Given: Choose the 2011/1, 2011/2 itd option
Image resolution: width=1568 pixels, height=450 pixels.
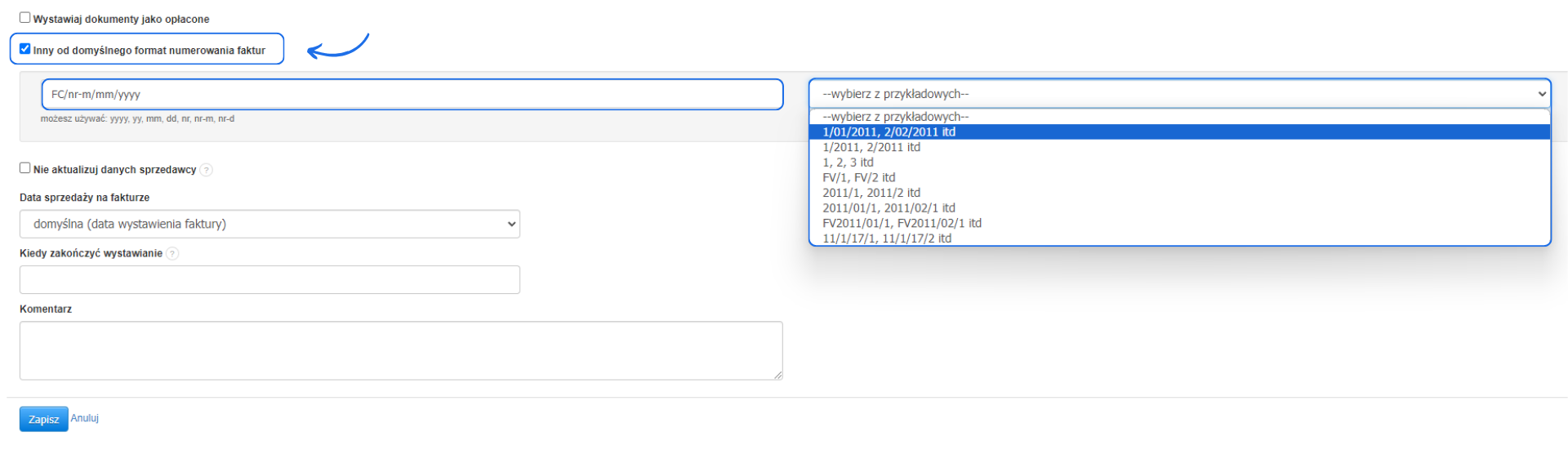Looking at the screenshot, I should [x=871, y=194].
